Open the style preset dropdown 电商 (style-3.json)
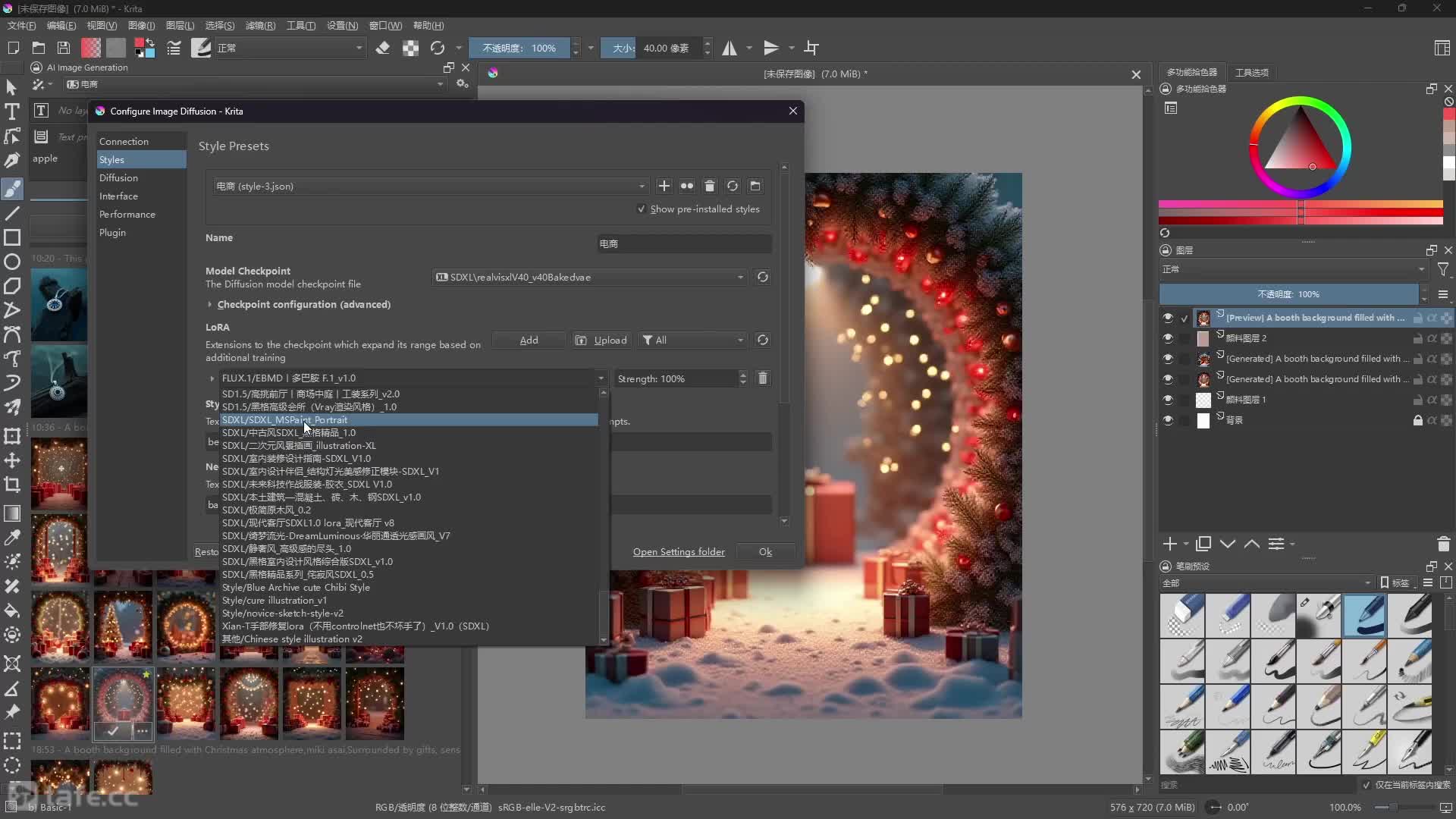Screen dimensions: 1456x819 (430, 186)
